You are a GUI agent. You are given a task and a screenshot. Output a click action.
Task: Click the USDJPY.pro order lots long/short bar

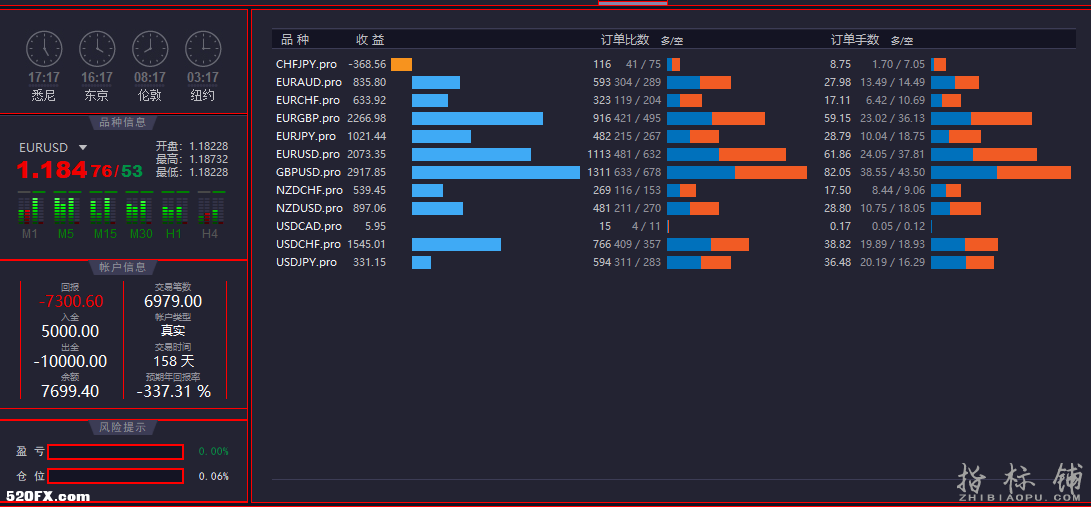(x=962, y=262)
